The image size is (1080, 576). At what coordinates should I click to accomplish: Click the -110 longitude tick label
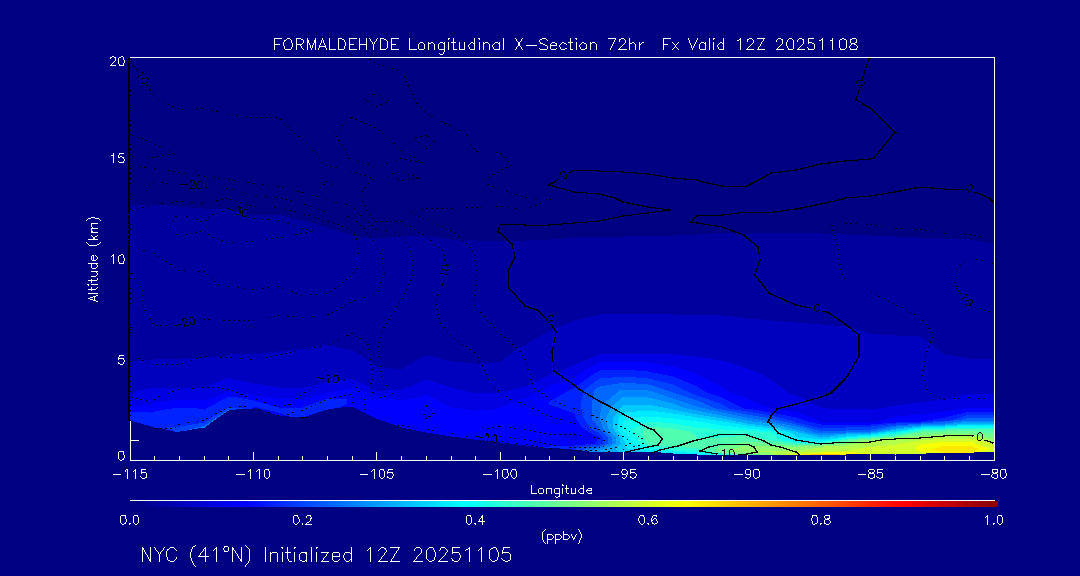[x=253, y=475]
